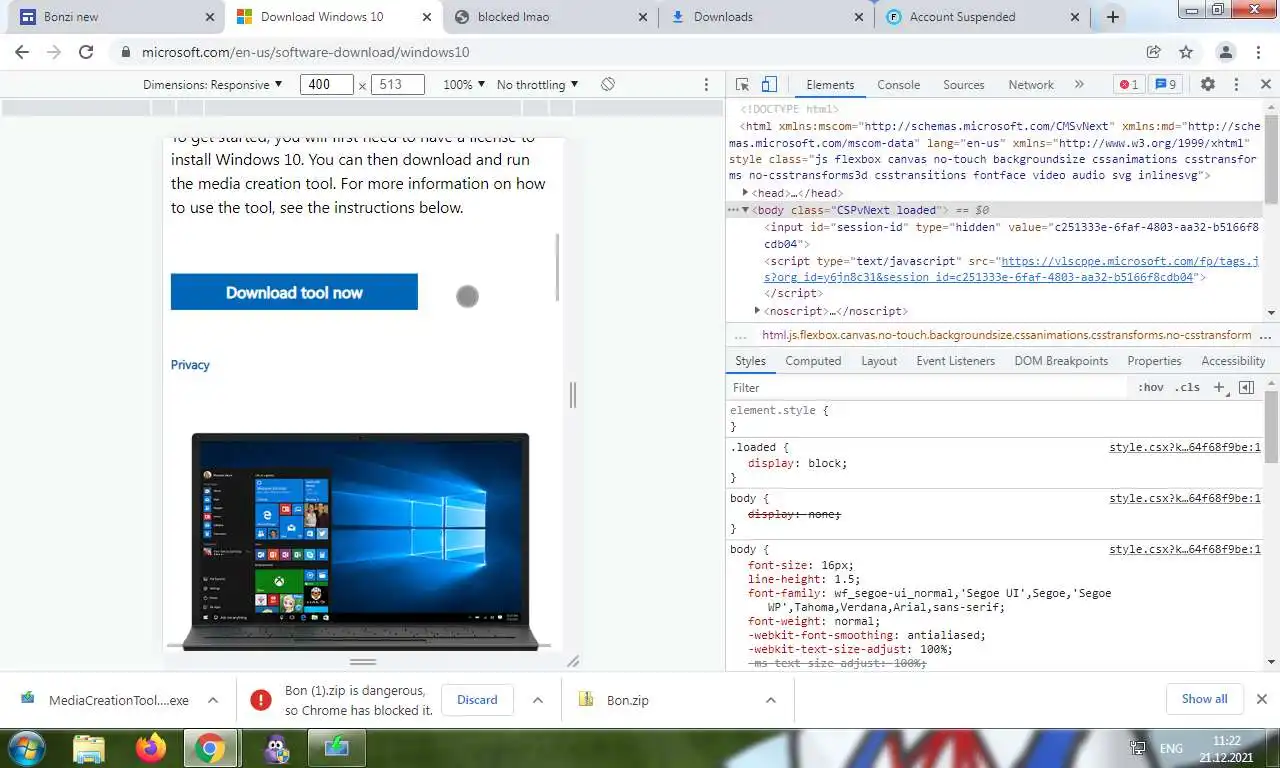This screenshot has width=1280, height=768.
Task: Open options chevron for MediaCreationTool.exe
Action: 212,700
